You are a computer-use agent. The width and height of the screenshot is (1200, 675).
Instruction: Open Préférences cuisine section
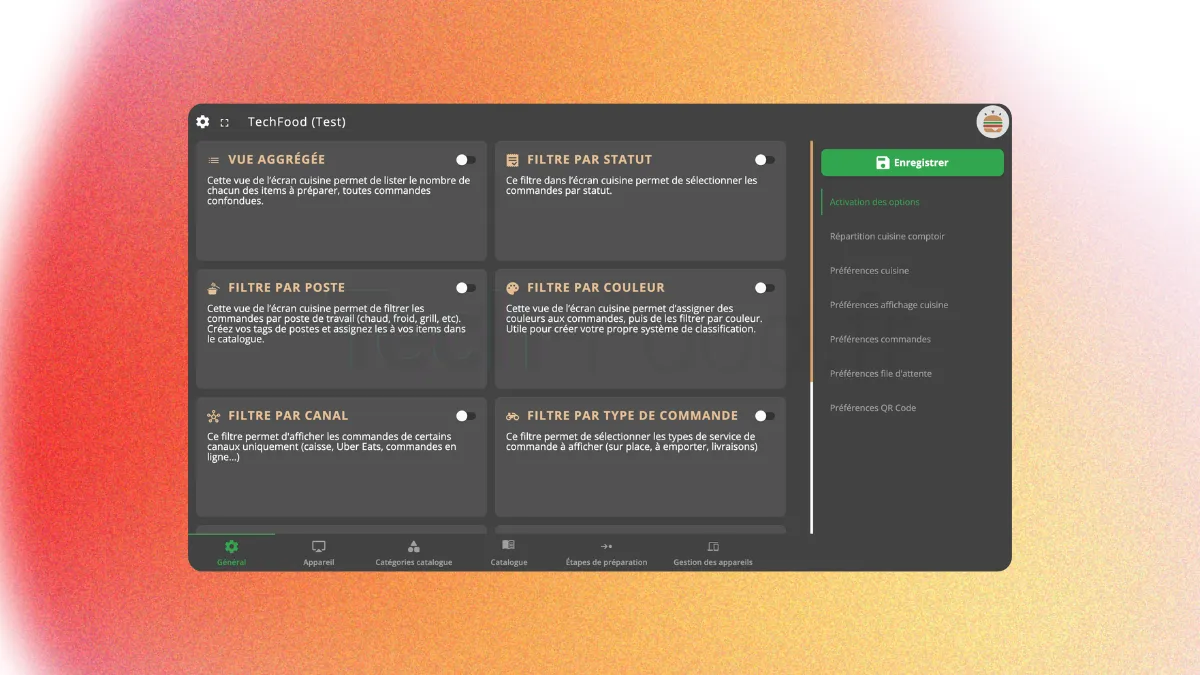pos(869,271)
